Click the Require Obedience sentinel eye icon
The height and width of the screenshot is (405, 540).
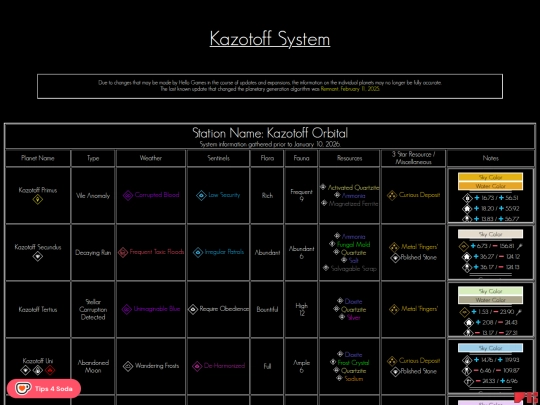[193, 309]
